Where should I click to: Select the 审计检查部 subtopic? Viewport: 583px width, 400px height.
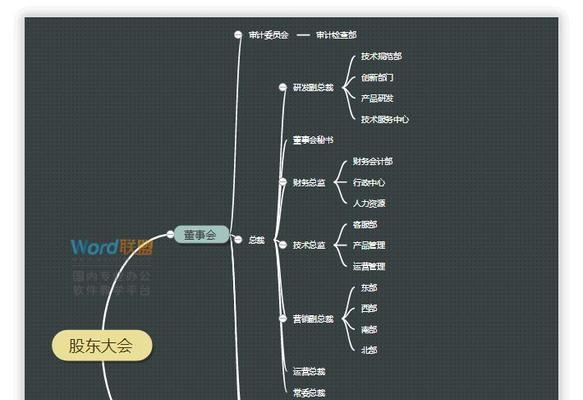click(336, 35)
